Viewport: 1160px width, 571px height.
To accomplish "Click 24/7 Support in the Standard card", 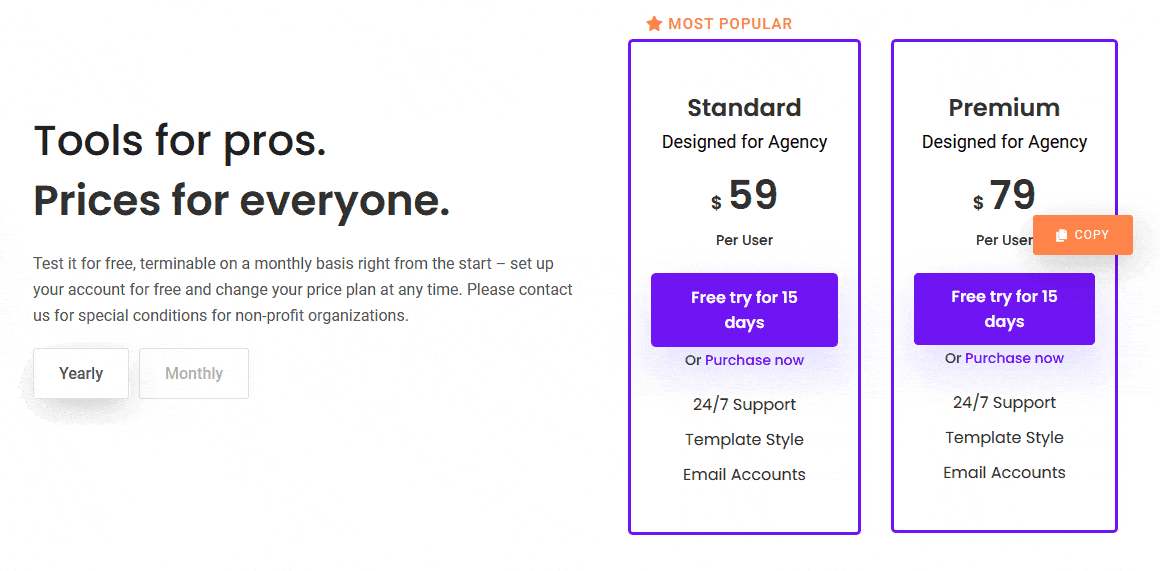I will (744, 405).
